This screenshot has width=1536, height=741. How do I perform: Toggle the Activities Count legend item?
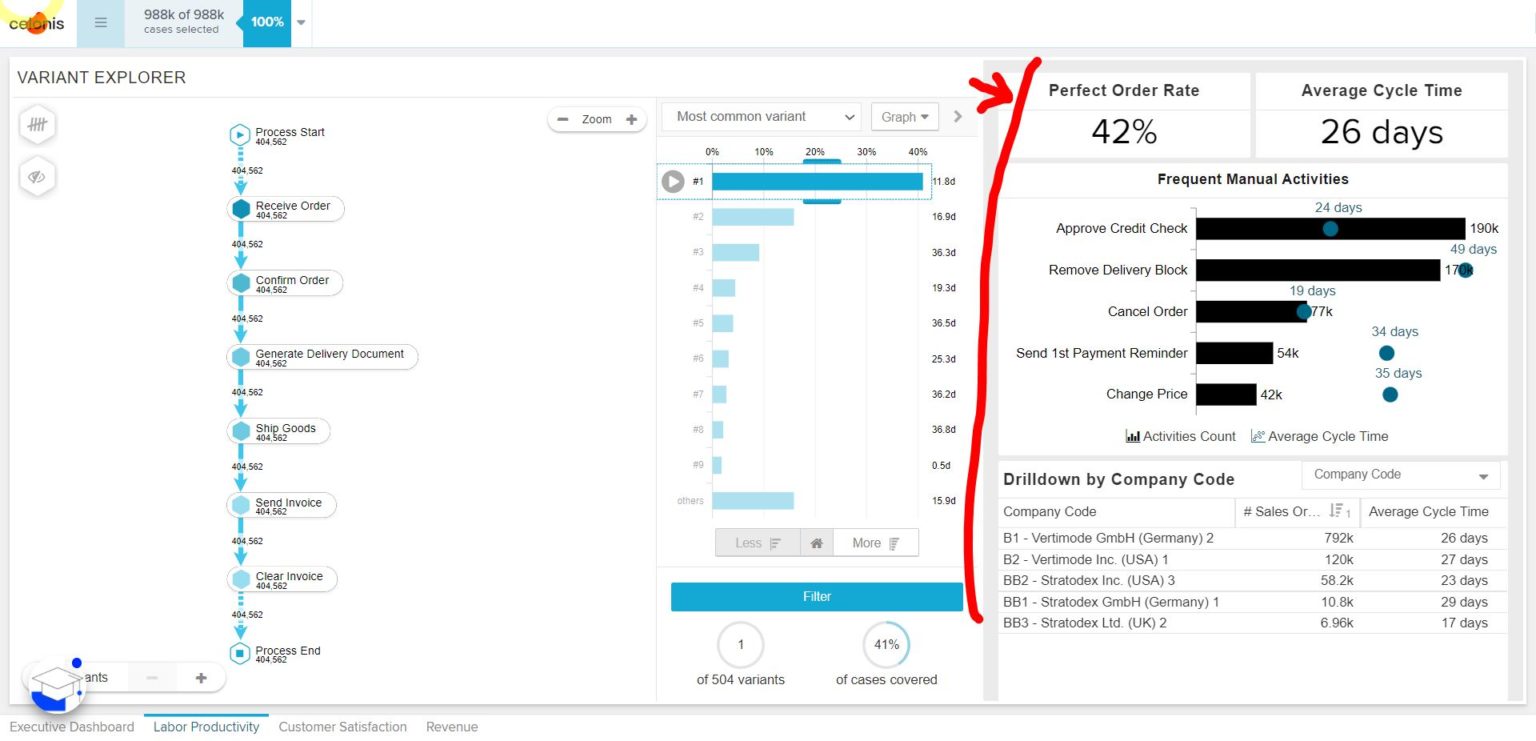coord(1181,436)
